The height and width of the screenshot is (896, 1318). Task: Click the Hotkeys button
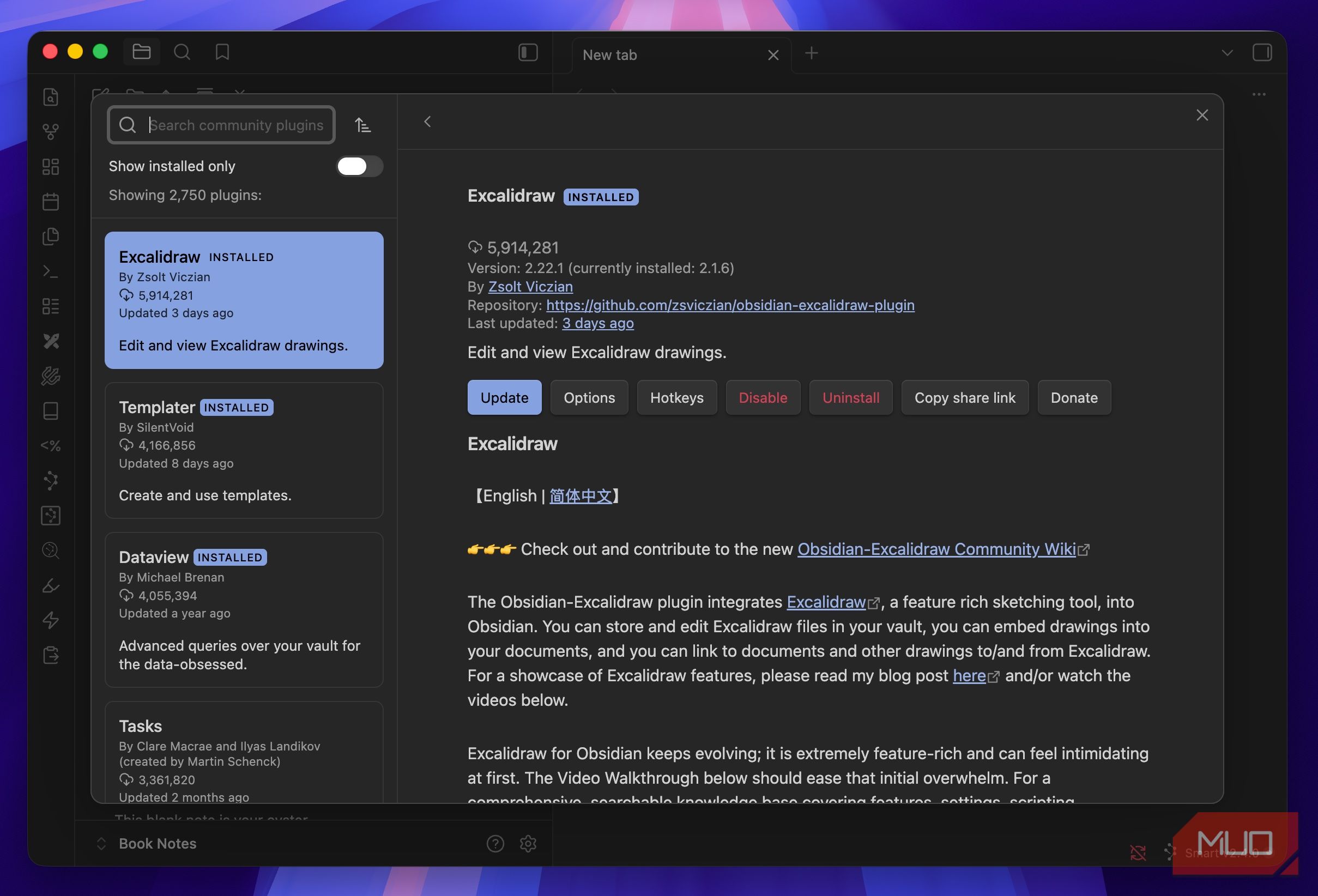pos(676,397)
